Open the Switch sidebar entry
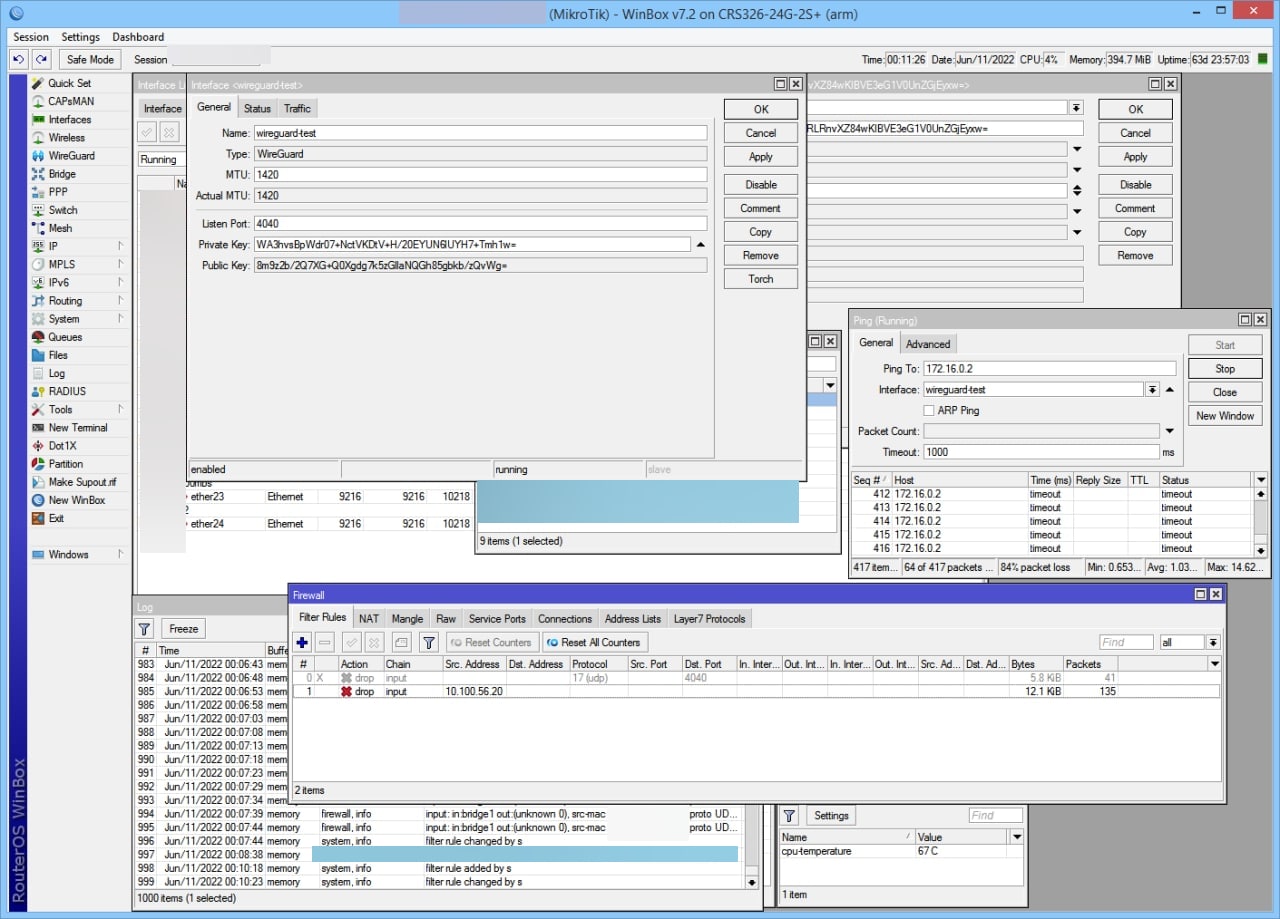The image size is (1280, 919). click(x=62, y=210)
